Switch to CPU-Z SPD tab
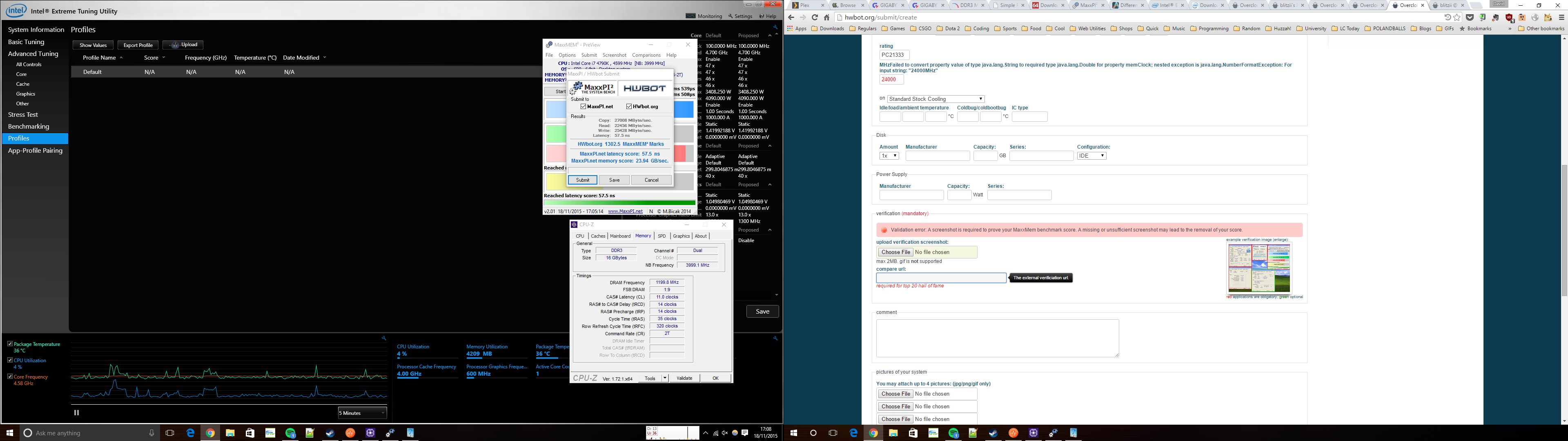The height and width of the screenshot is (441, 1568). (x=661, y=236)
